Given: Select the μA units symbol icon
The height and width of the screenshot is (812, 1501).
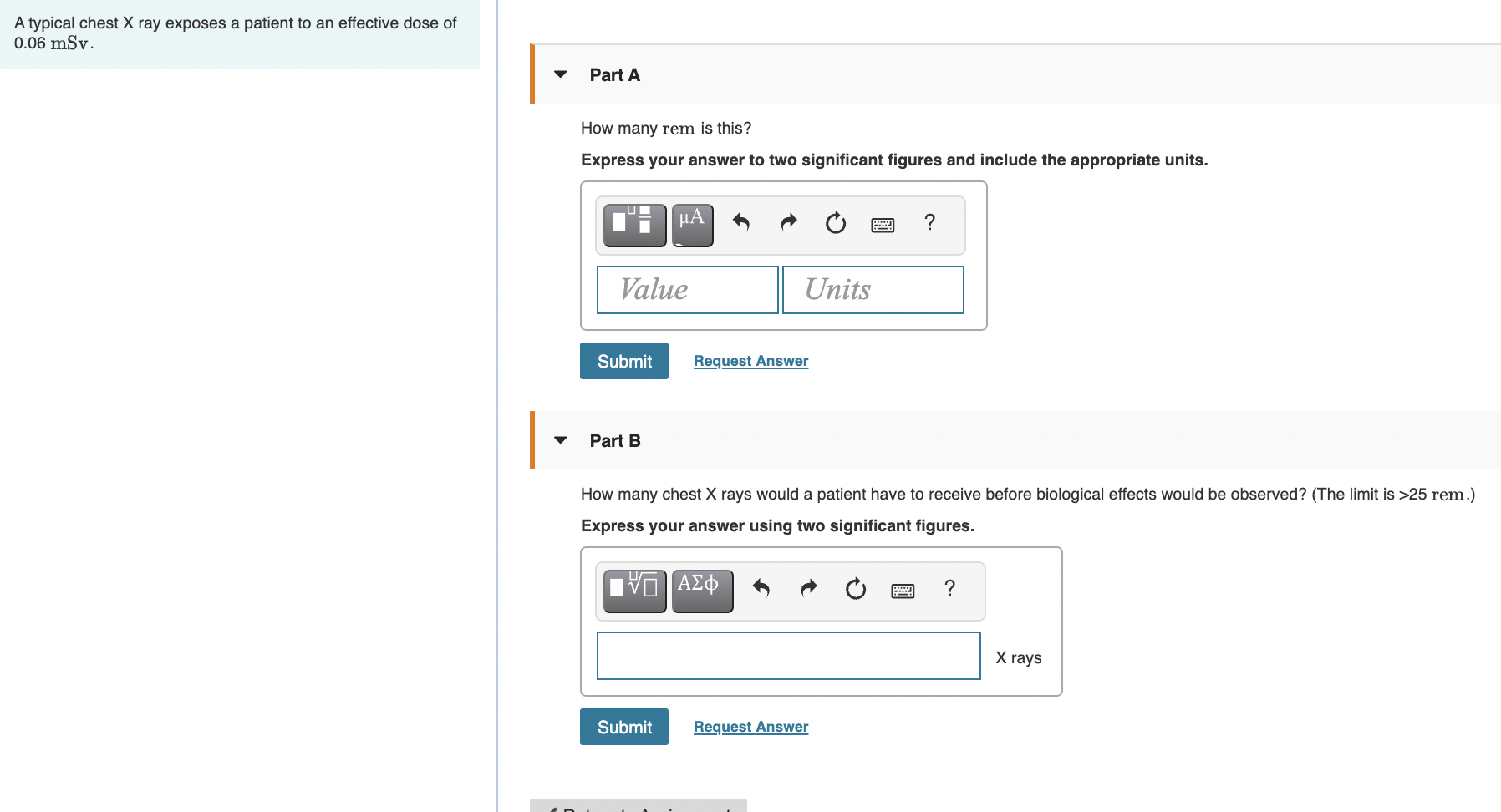Looking at the screenshot, I should (x=691, y=224).
